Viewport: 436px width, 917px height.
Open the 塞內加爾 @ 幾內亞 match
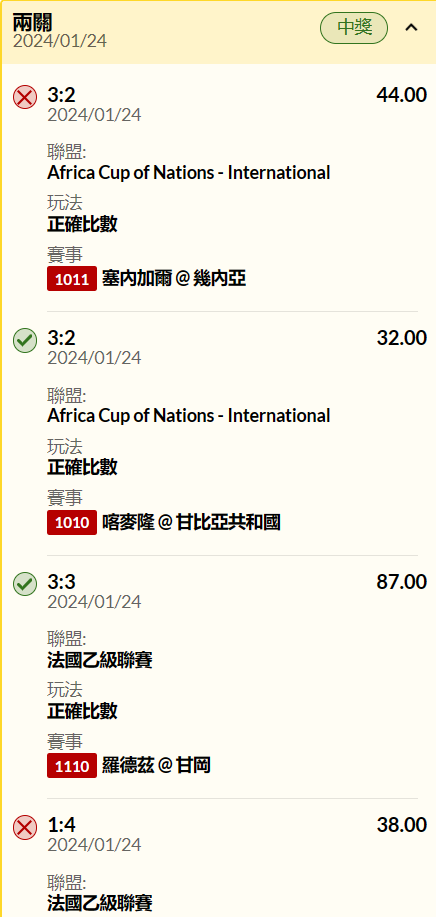point(174,279)
